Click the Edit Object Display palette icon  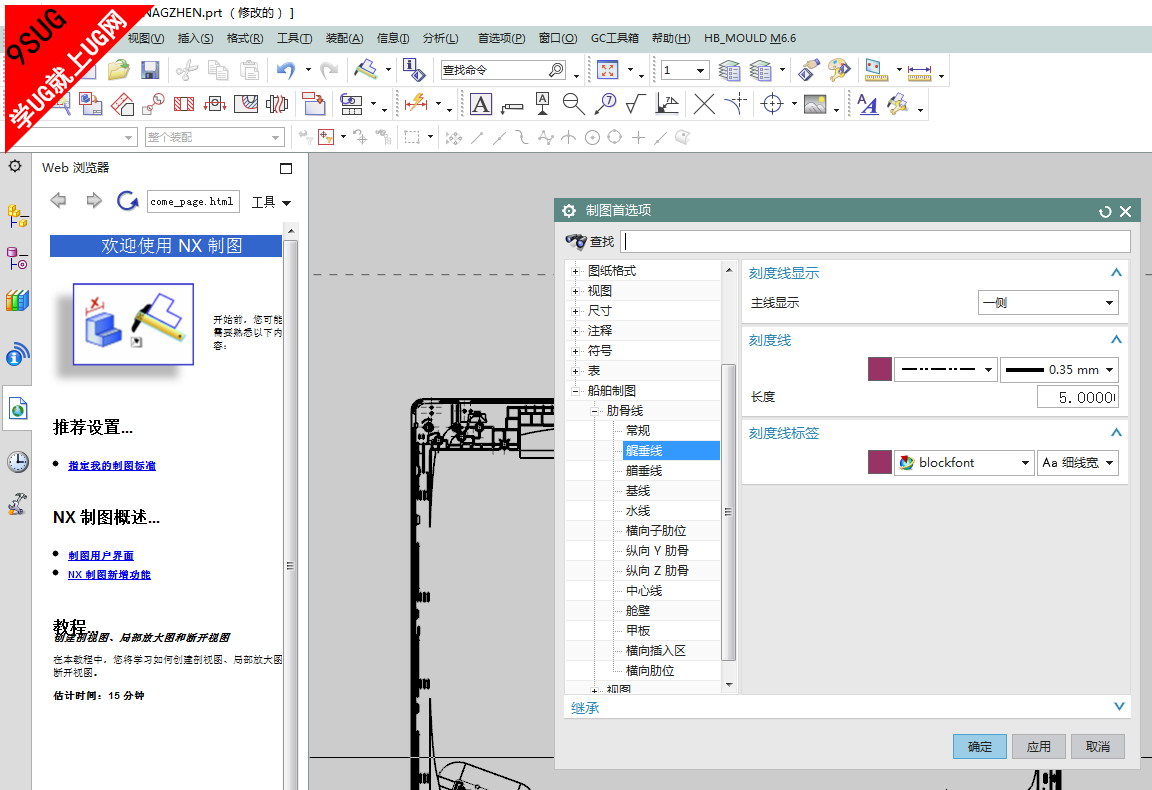[839, 71]
